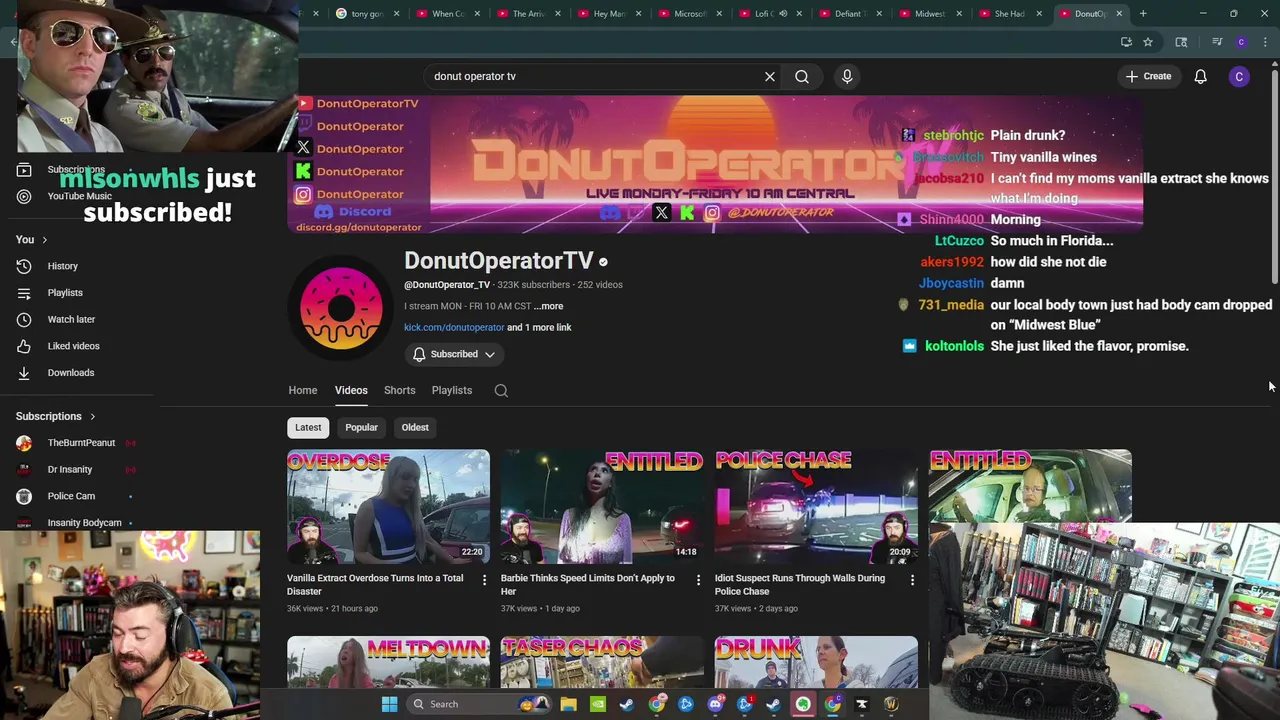The width and height of the screenshot is (1280, 720).
Task: Open a new browser tab
Action: click(1143, 14)
